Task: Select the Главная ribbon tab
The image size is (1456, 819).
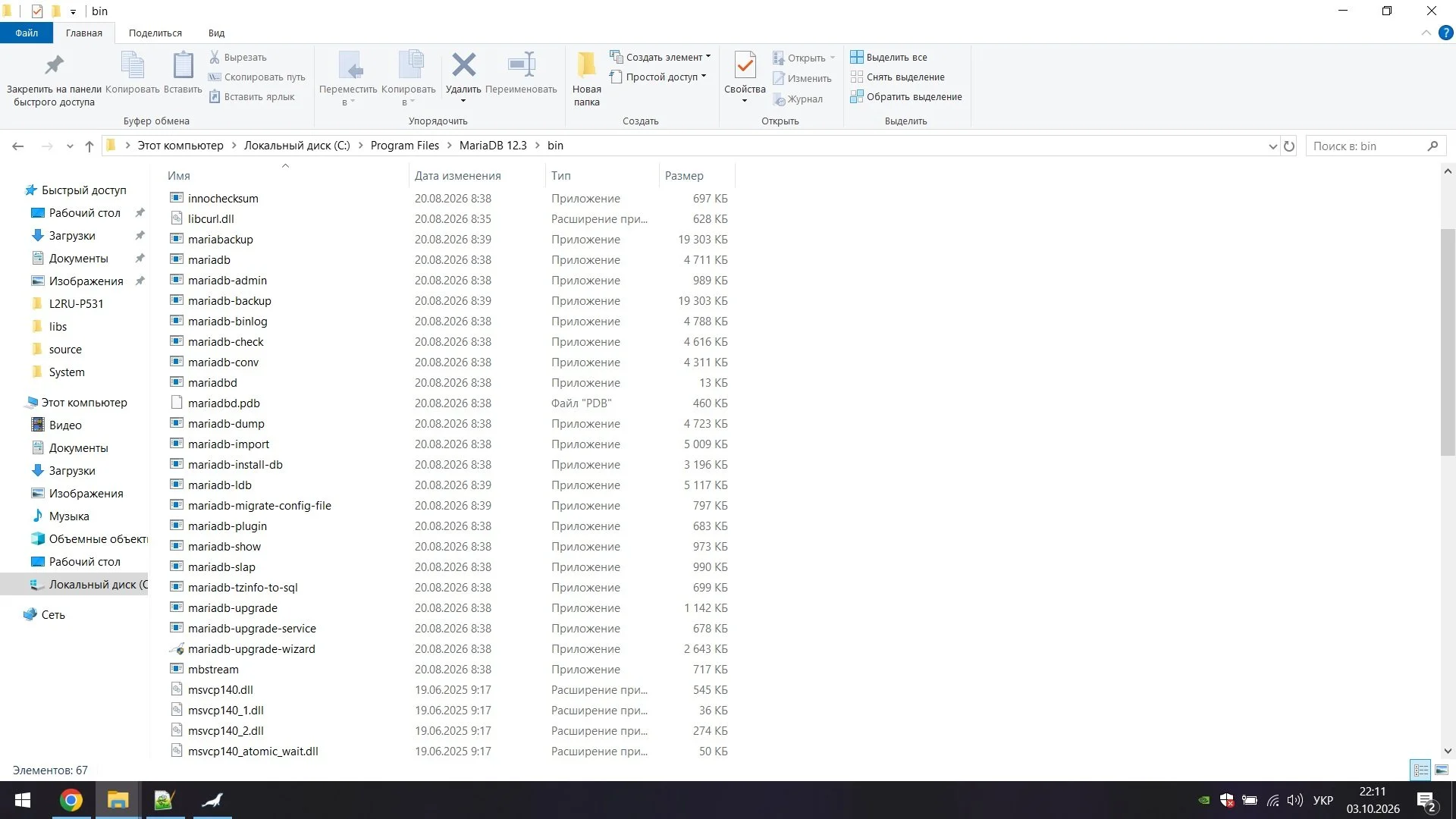Action: 83,33
